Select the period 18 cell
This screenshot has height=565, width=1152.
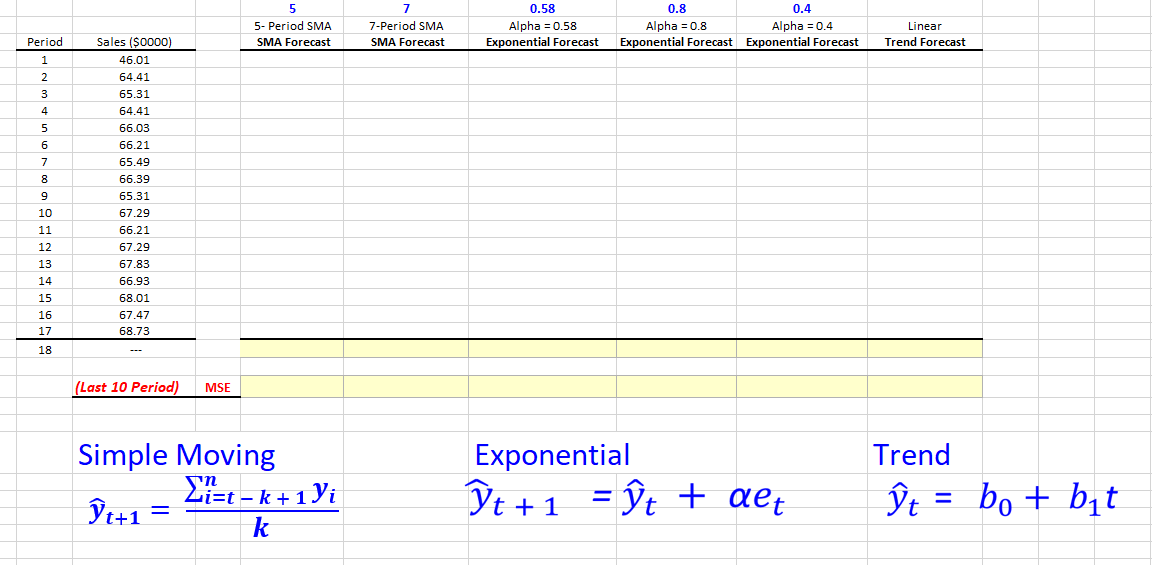click(x=44, y=349)
